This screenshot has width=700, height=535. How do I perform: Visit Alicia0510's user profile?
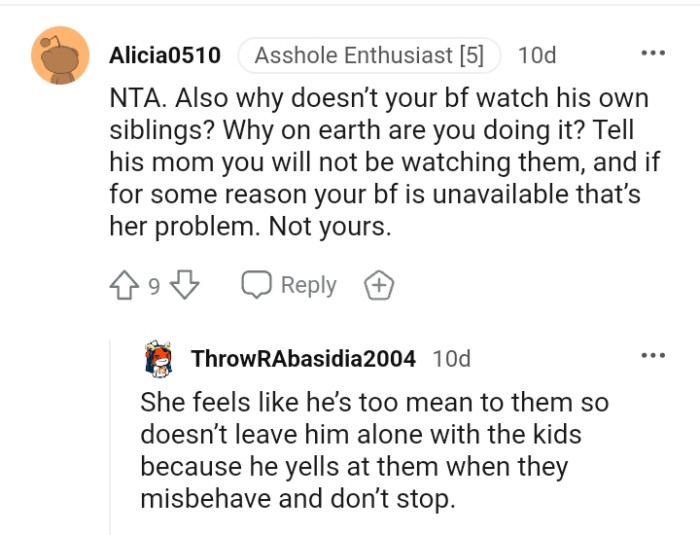pyautogui.click(x=165, y=55)
